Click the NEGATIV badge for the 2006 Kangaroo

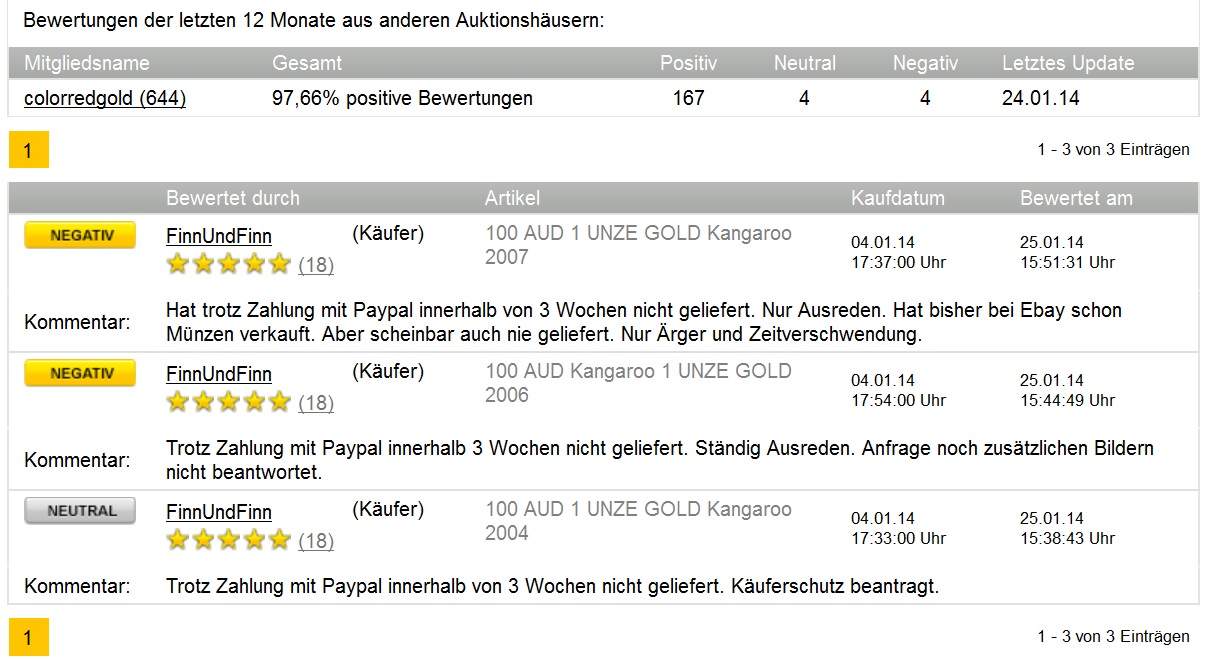tap(80, 373)
